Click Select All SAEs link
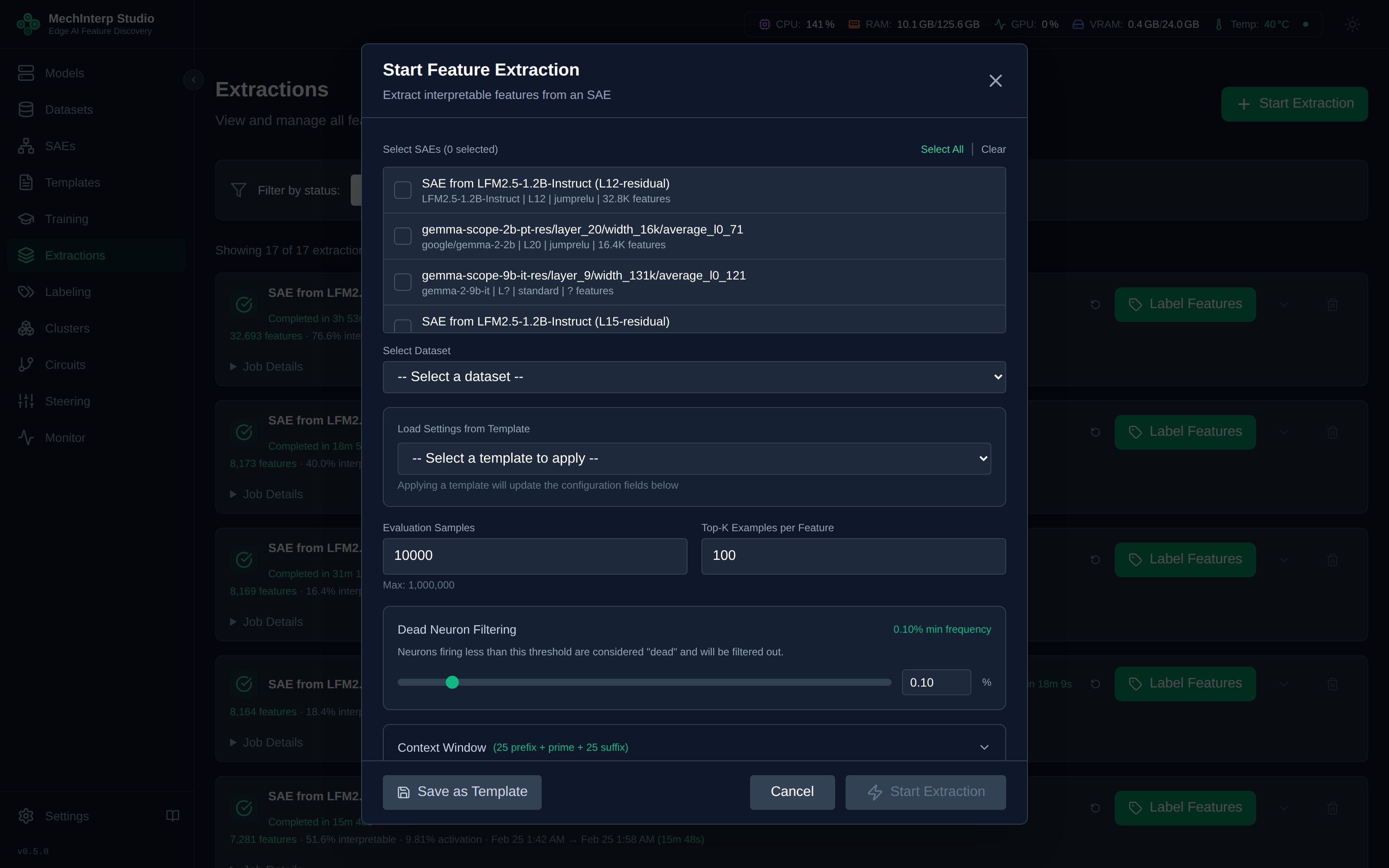The image size is (1389, 868). tap(942, 149)
